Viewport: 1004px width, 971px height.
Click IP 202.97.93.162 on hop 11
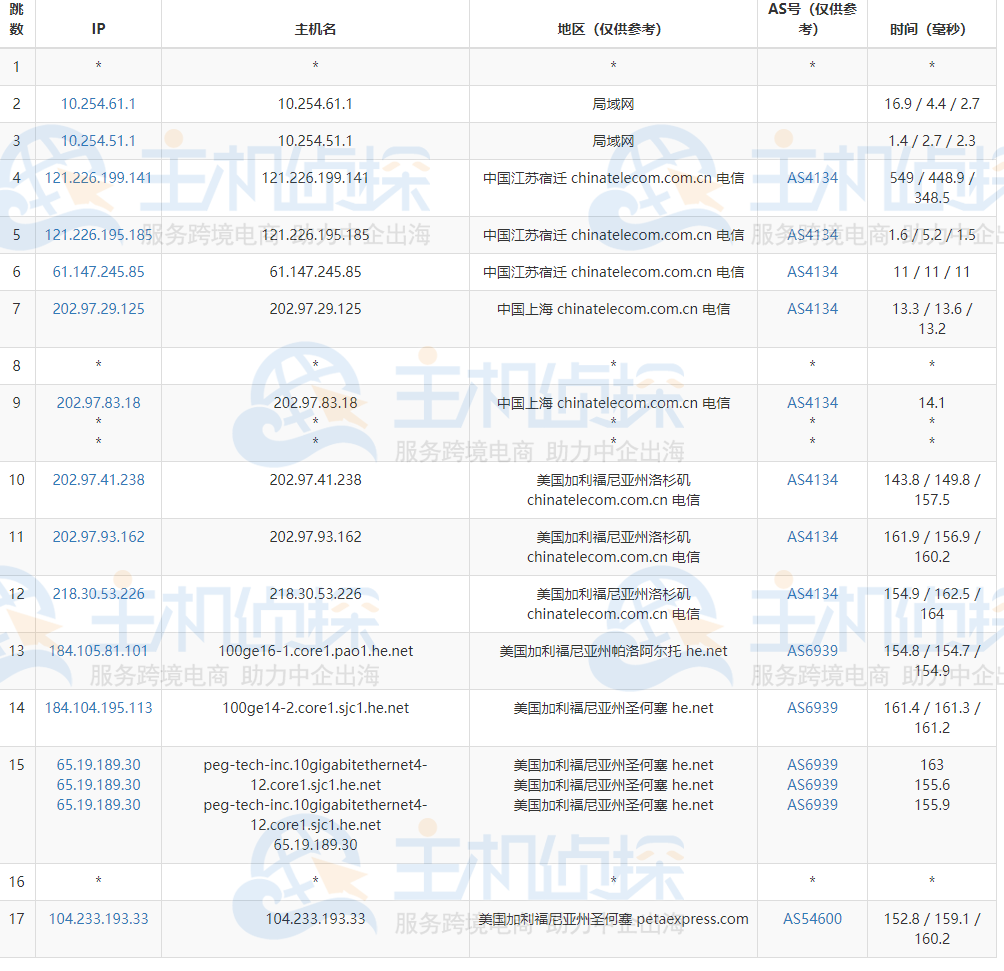pyautogui.click(x=97, y=537)
